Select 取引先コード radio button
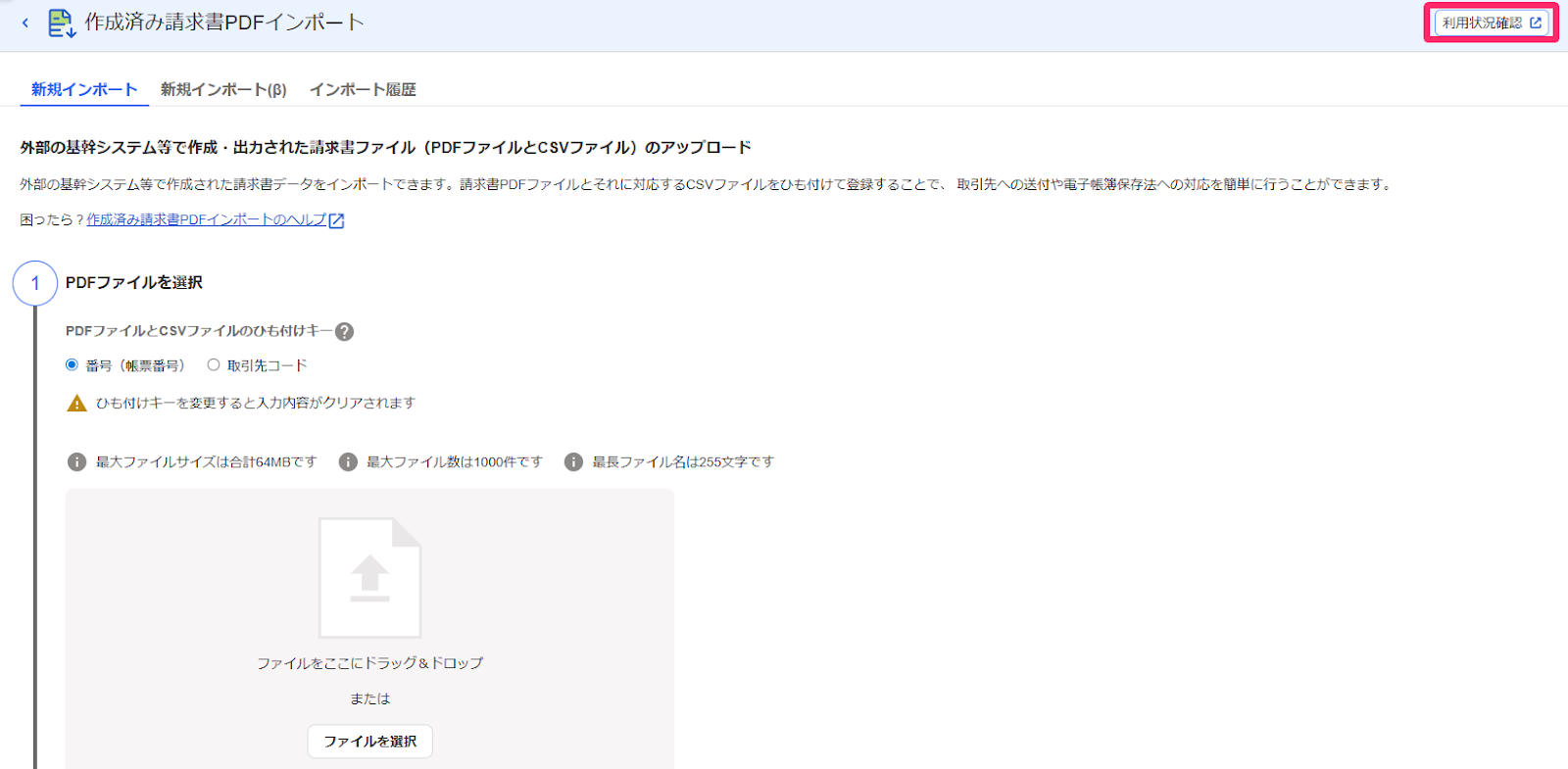 pyautogui.click(x=214, y=364)
